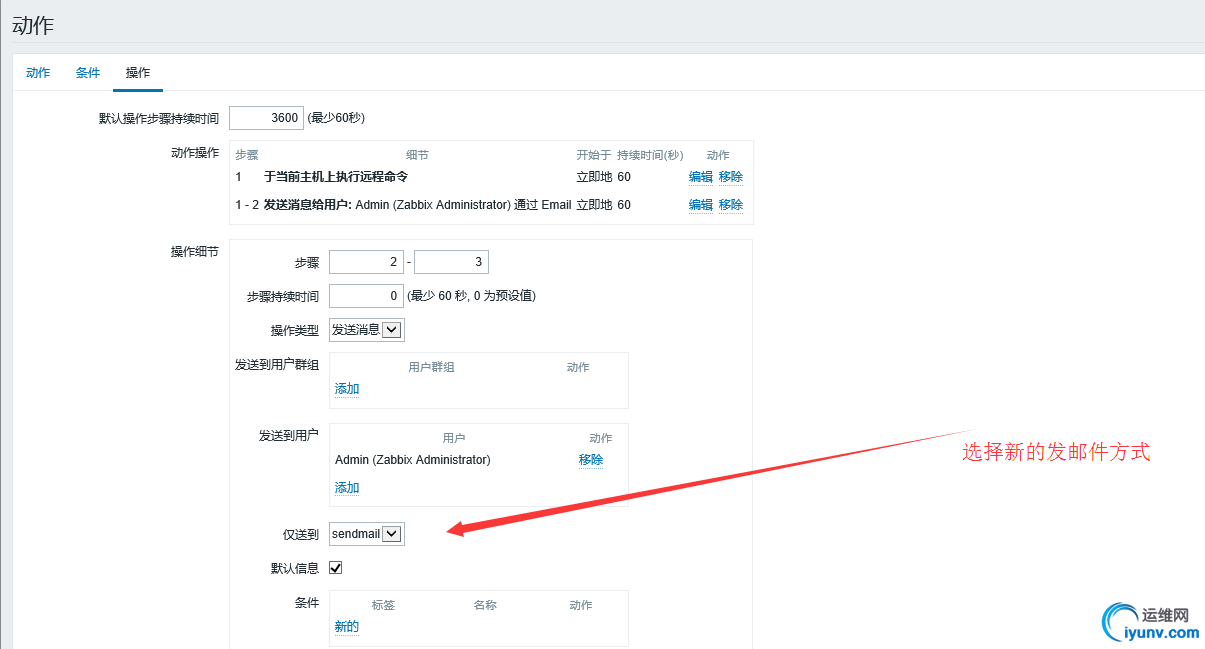
Task: Click the 步骤持续时间 field showing 0
Action: click(x=366, y=296)
